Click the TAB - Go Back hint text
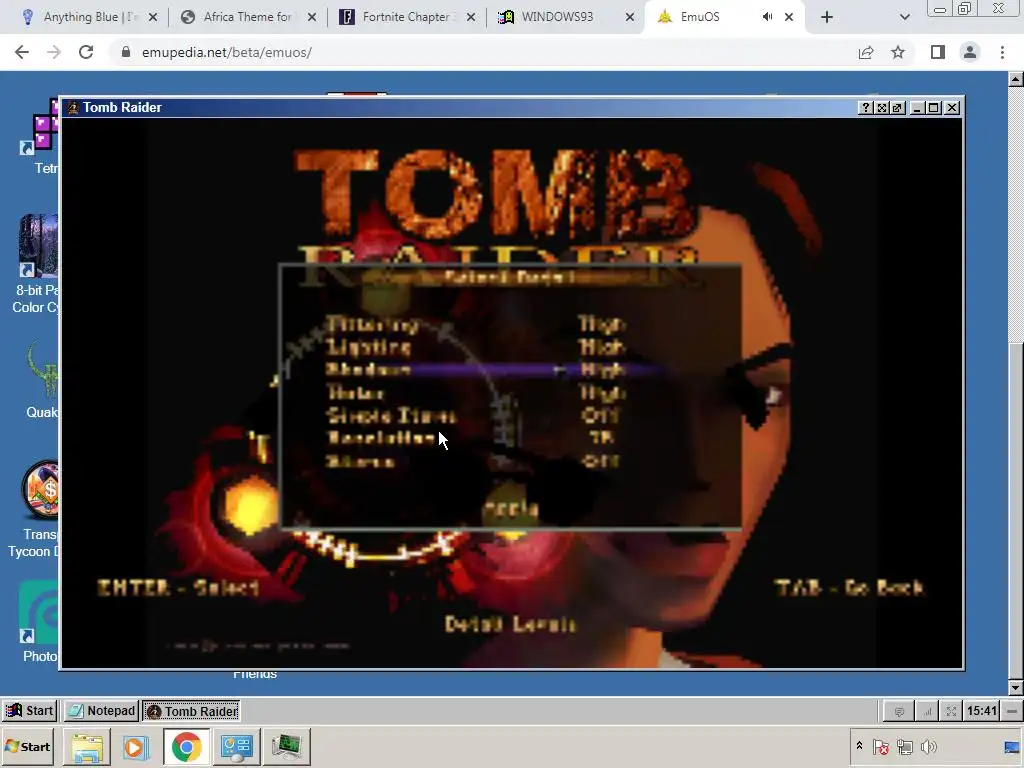 [x=849, y=588]
